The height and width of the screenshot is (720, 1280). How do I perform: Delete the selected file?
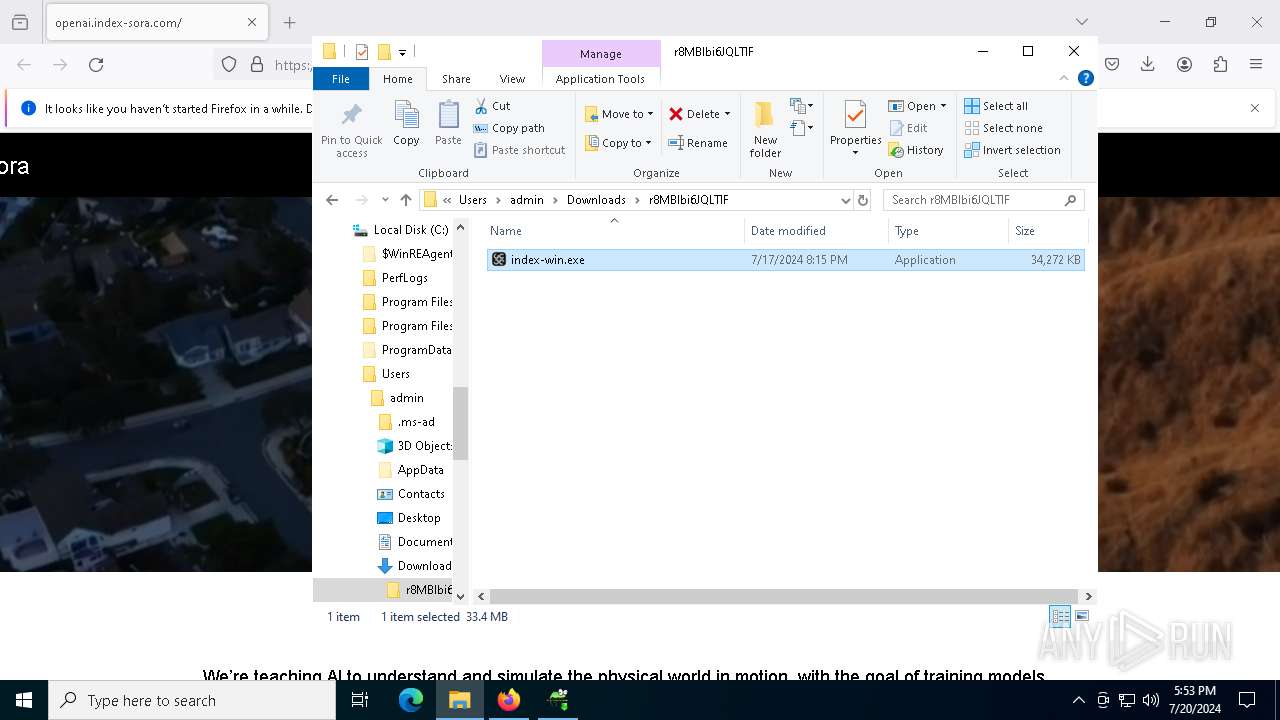(x=694, y=114)
